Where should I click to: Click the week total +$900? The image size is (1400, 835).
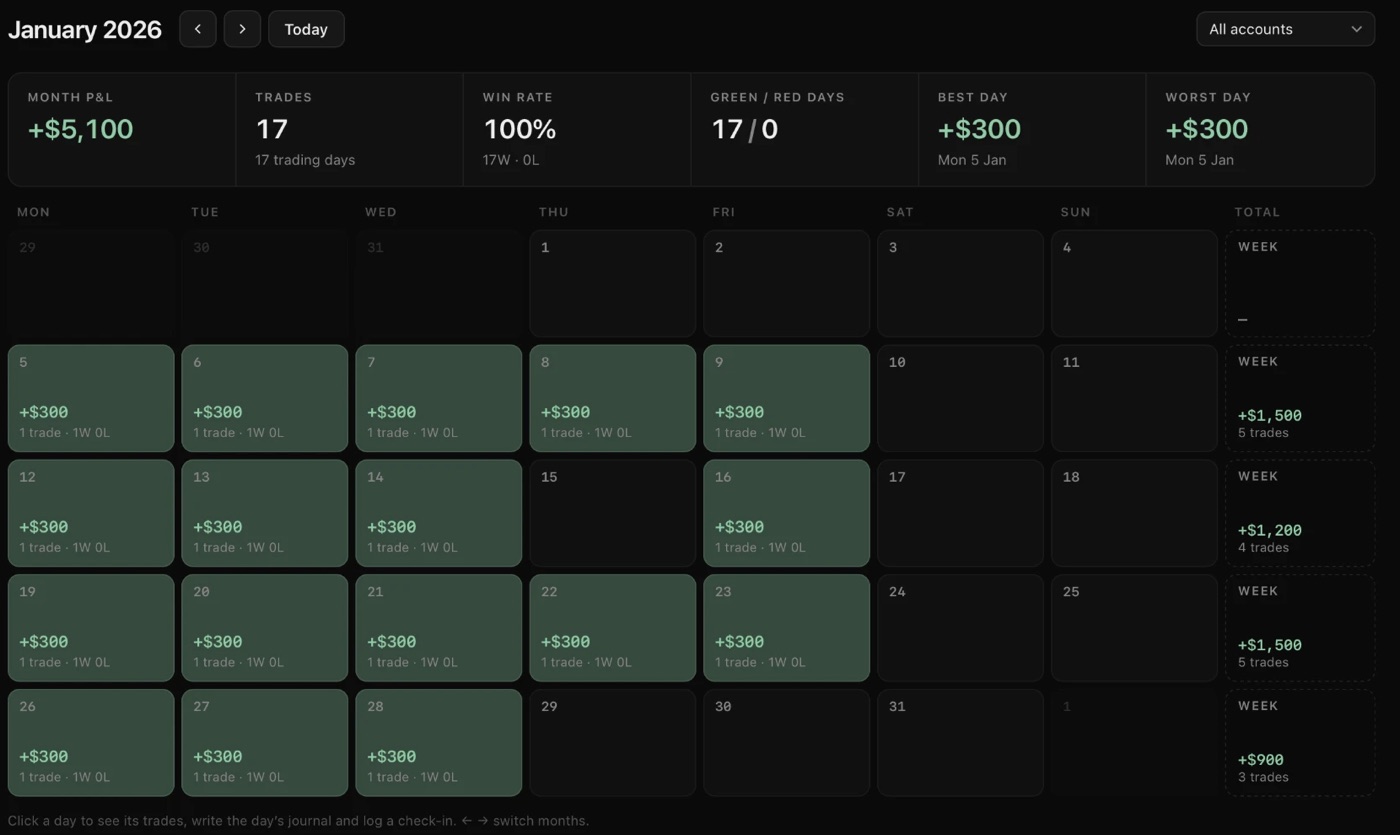tap(1261, 760)
